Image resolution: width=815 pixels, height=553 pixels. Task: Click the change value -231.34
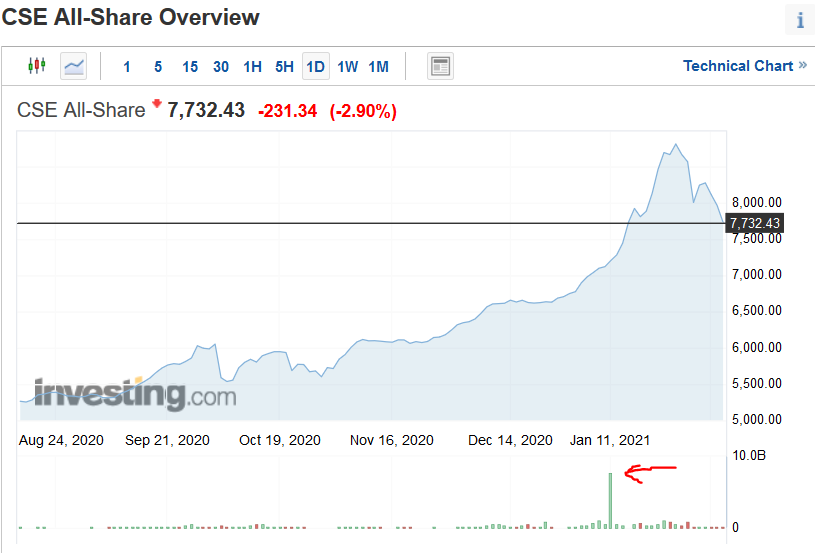click(x=287, y=111)
